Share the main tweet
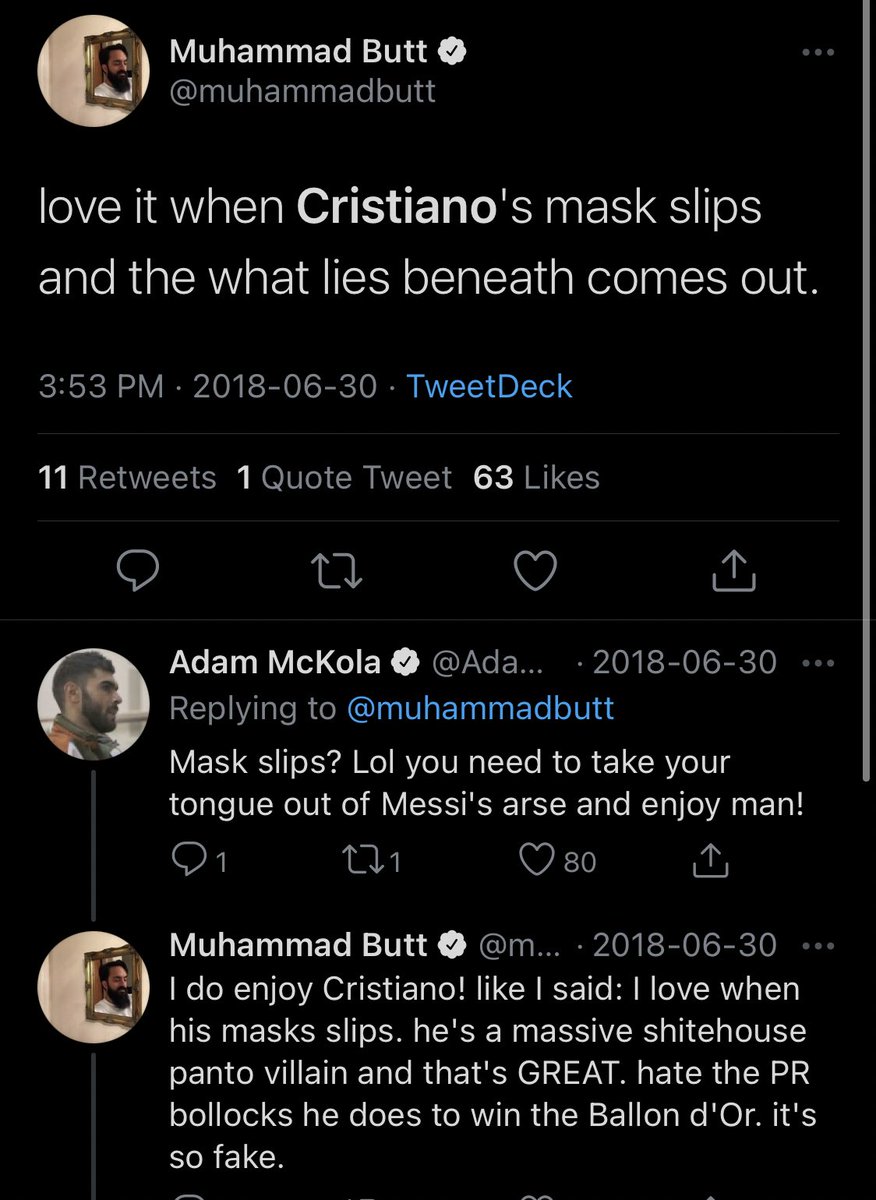Viewport: 876px width, 1200px height. point(733,571)
